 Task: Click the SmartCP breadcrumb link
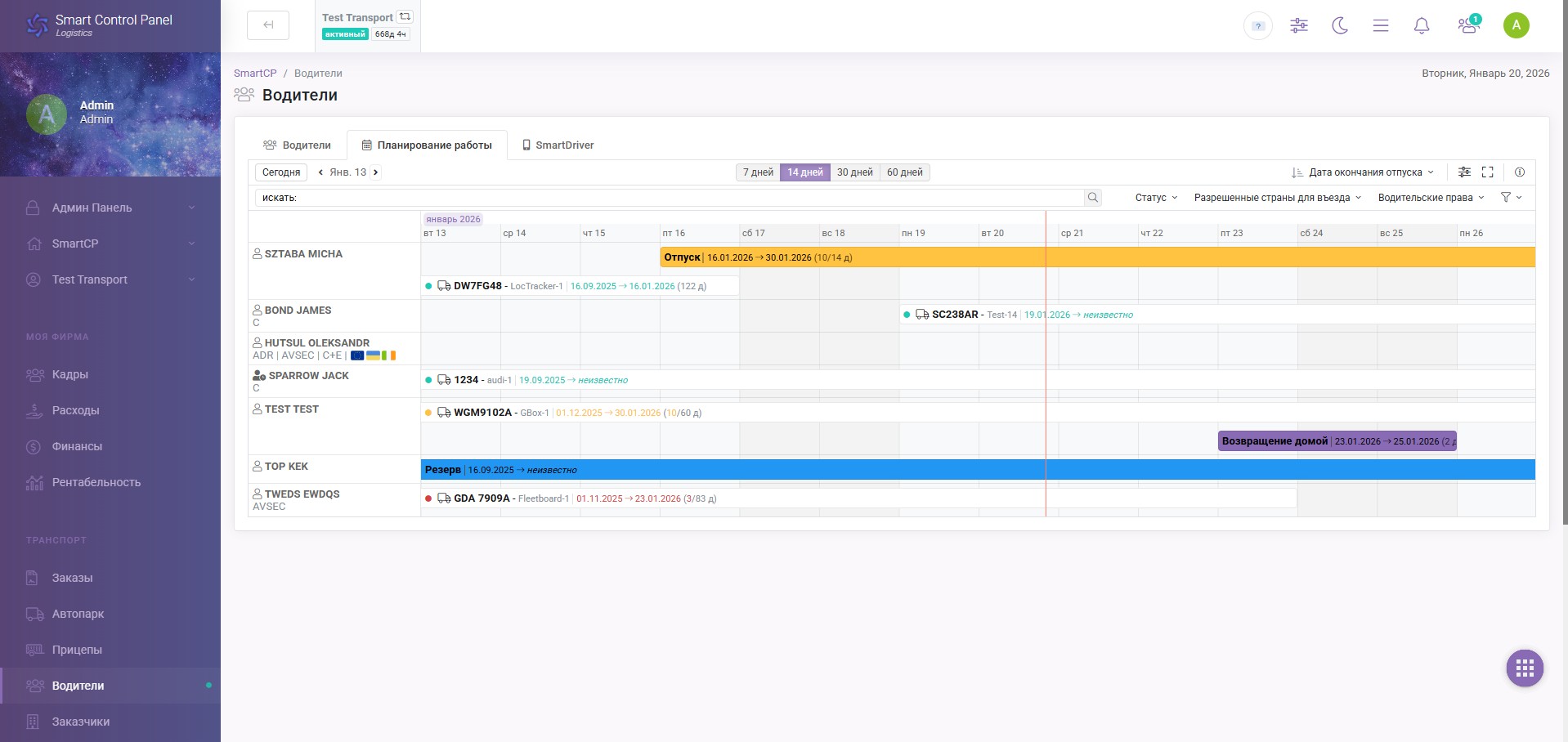255,73
